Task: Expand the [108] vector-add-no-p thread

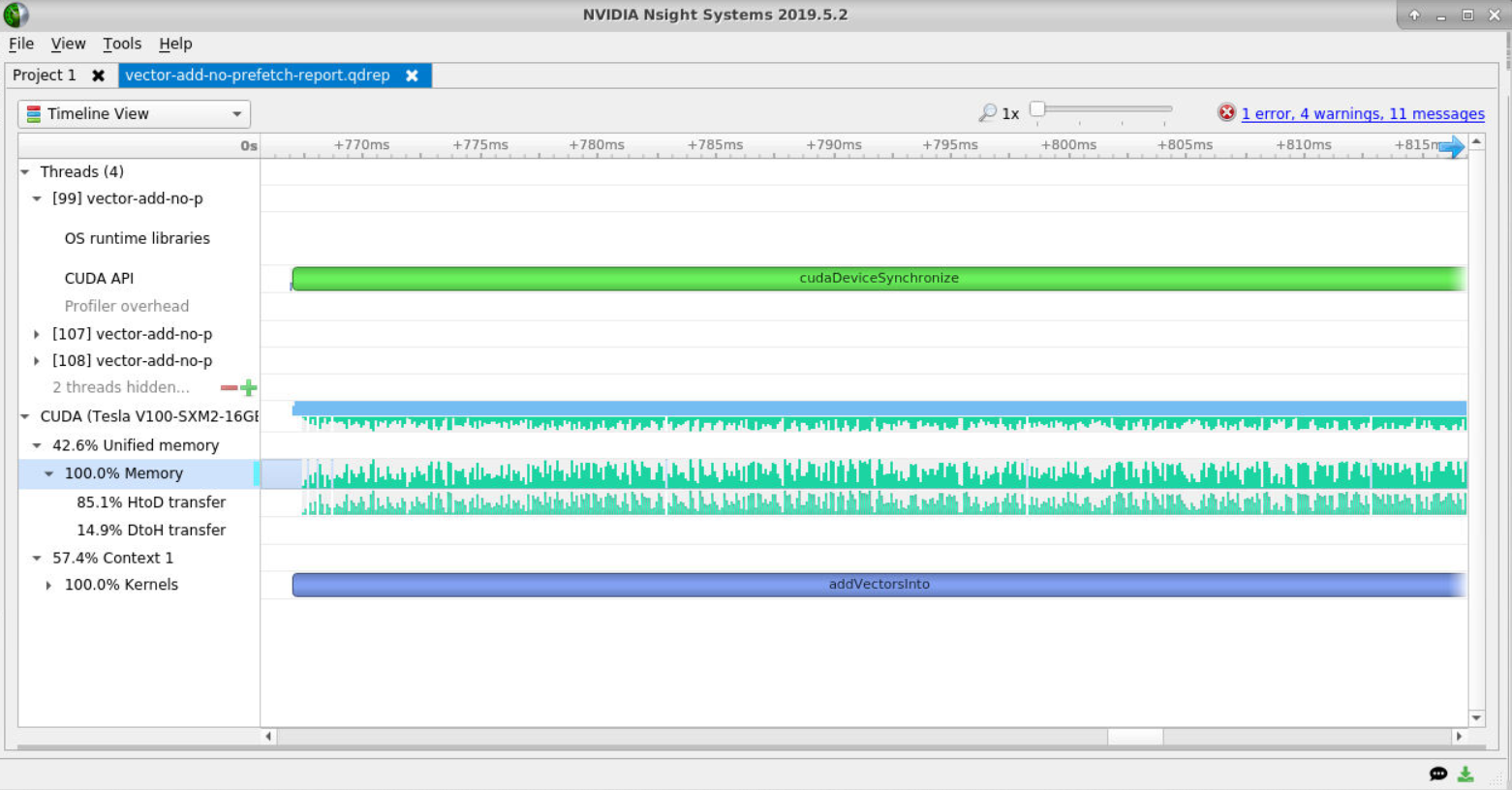Action: click(37, 360)
